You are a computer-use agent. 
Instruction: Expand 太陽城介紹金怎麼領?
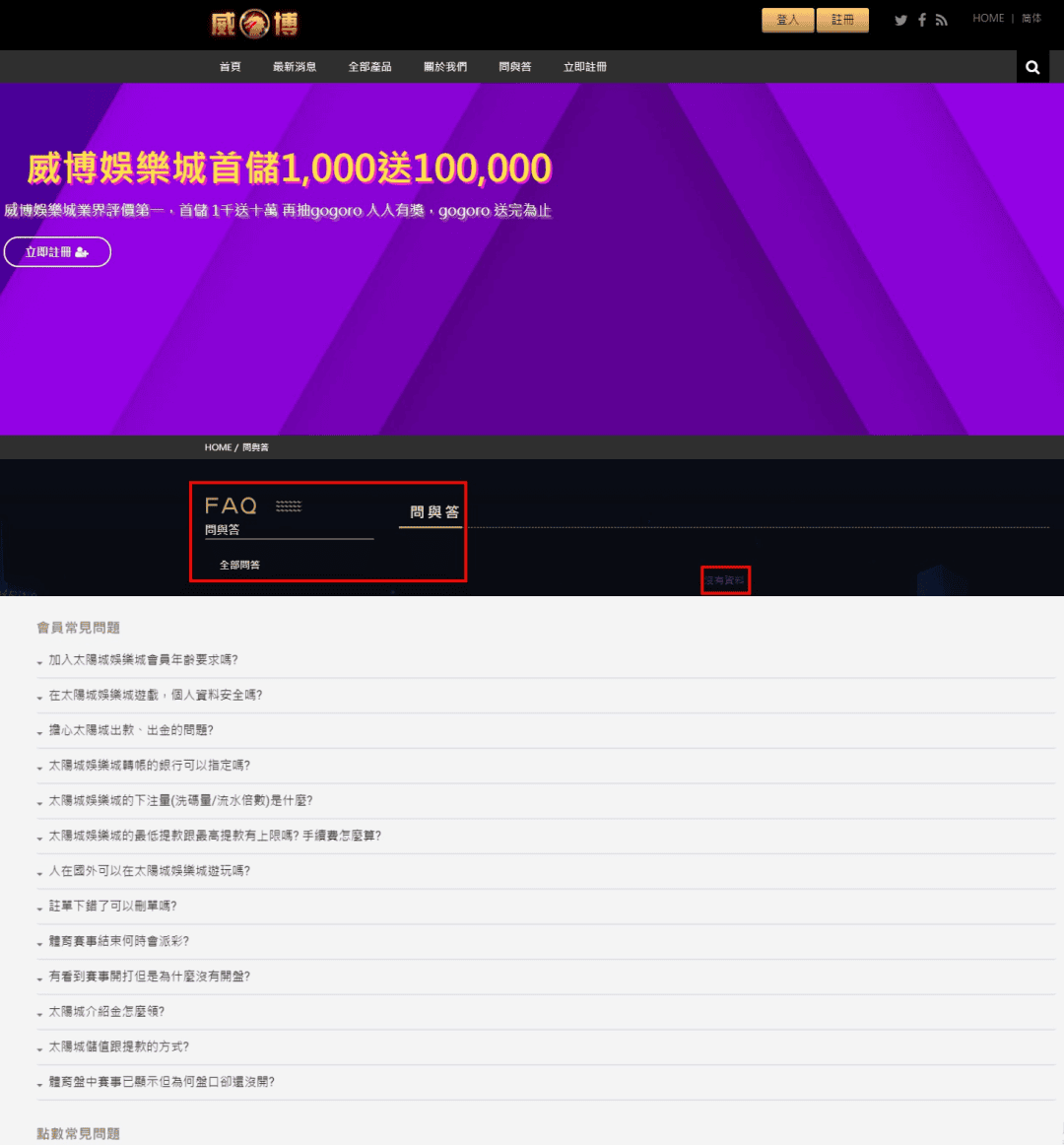[105, 1011]
